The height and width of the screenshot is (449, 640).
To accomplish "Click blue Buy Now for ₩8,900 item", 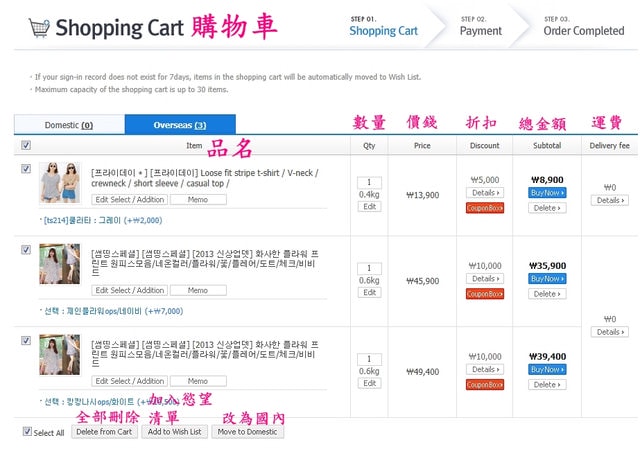I will pos(547,193).
